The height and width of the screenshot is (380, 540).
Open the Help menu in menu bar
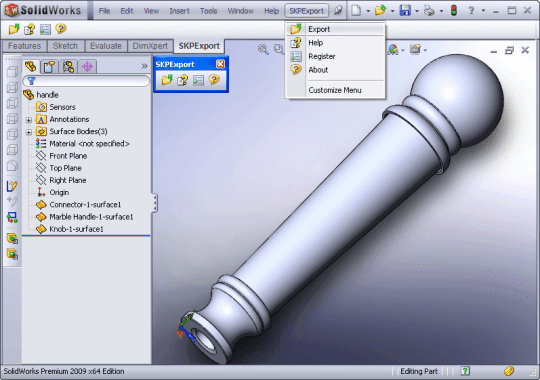tap(271, 11)
